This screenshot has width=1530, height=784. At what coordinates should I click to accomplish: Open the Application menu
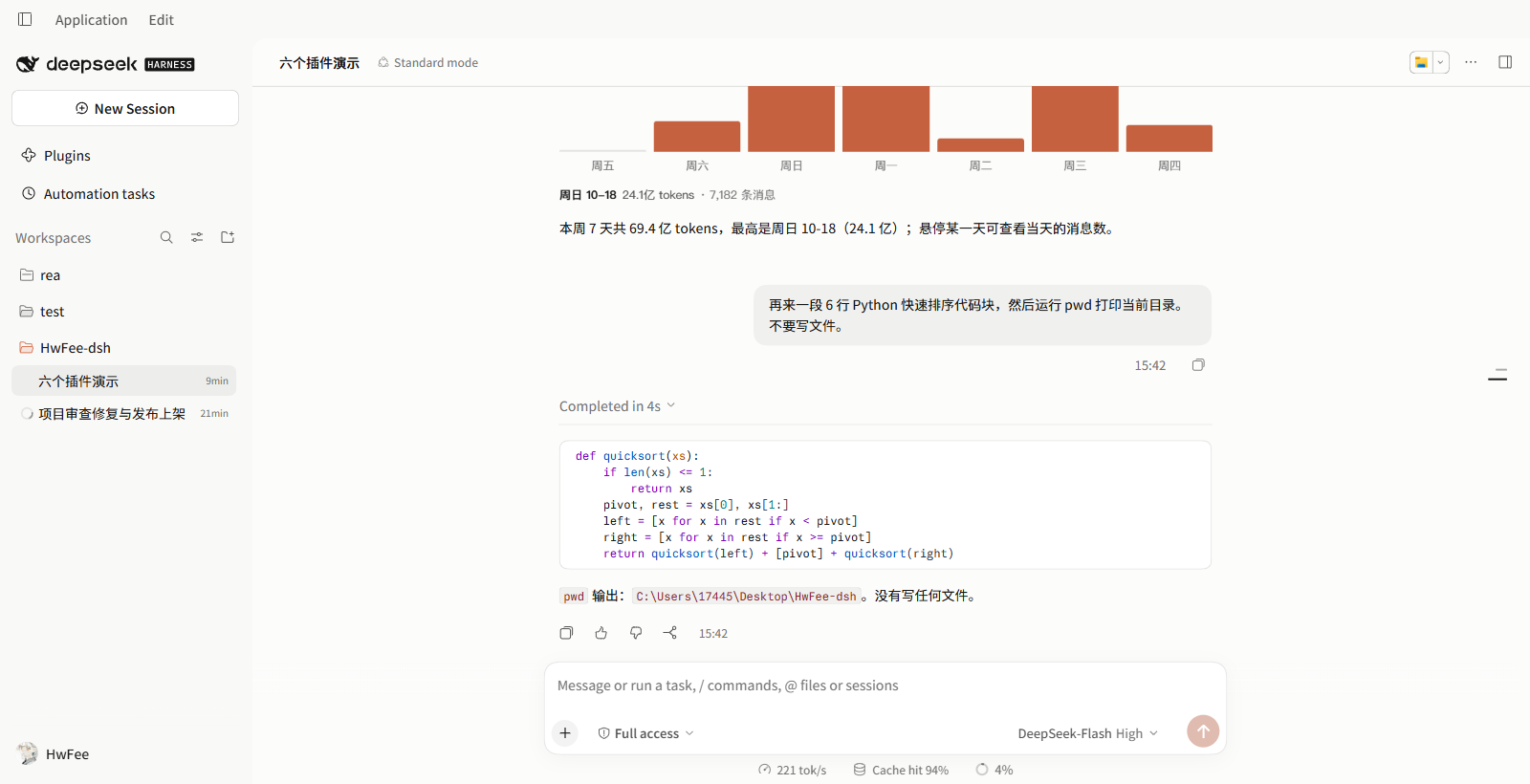coord(91,20)
